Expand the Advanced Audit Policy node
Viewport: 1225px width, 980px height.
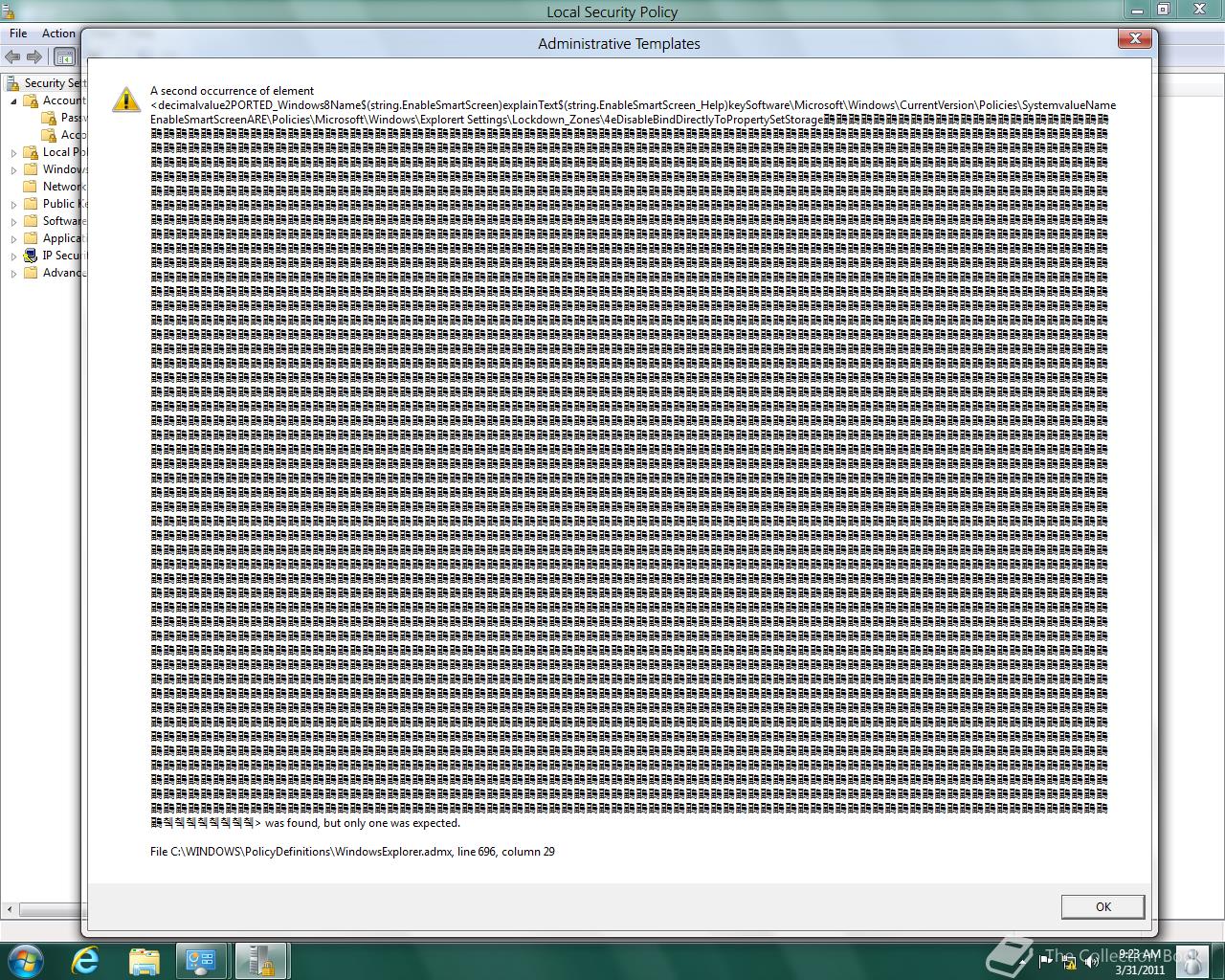(13, 273)
